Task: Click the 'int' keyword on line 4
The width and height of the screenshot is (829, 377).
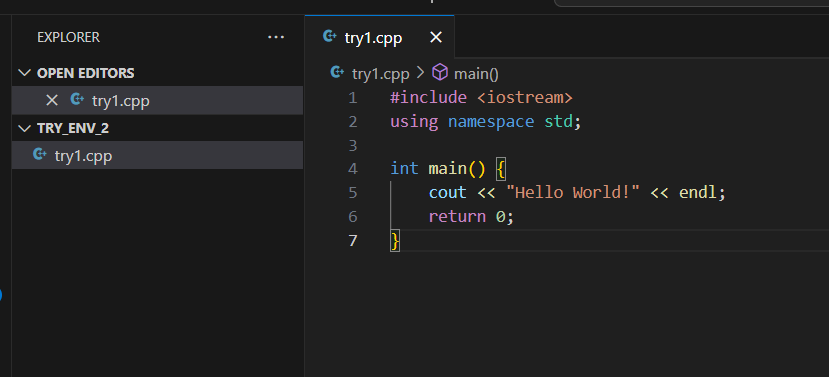Action: [404, 169]
